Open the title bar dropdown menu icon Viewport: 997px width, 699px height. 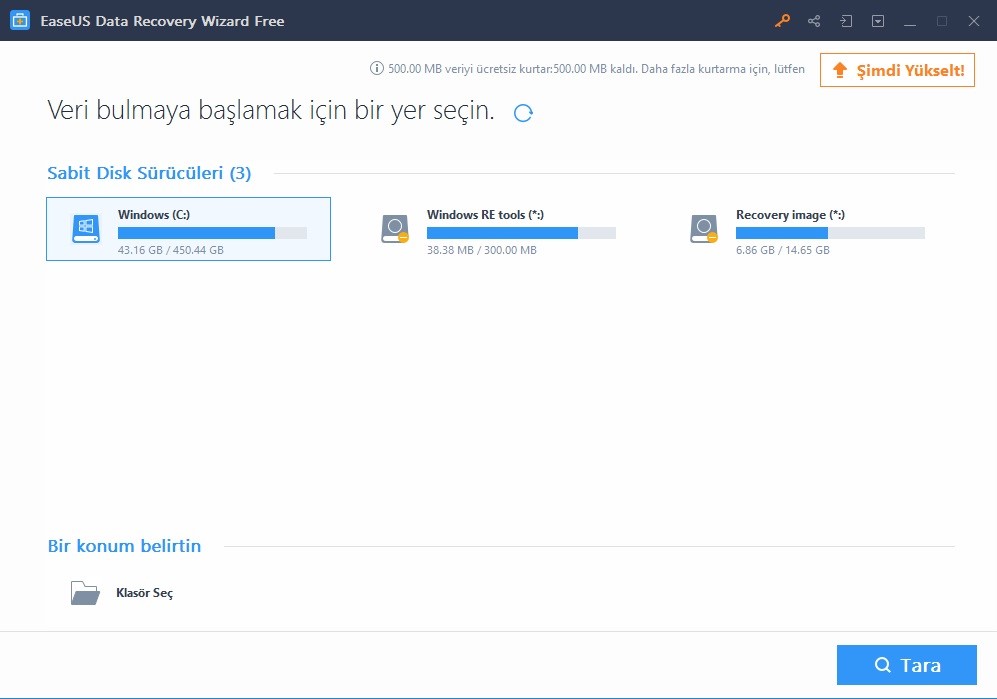[878, 21]
